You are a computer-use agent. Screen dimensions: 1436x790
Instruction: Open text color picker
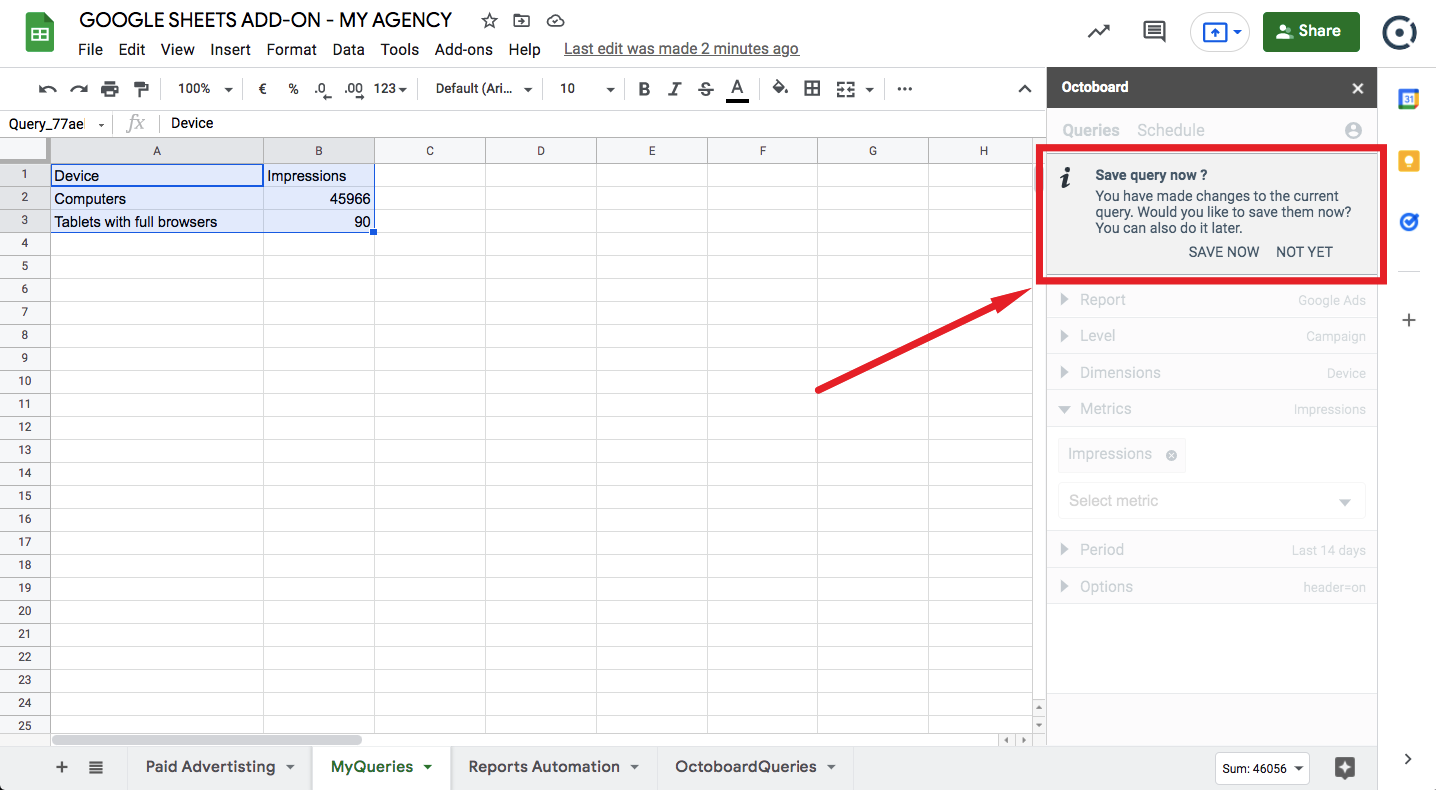737,89
